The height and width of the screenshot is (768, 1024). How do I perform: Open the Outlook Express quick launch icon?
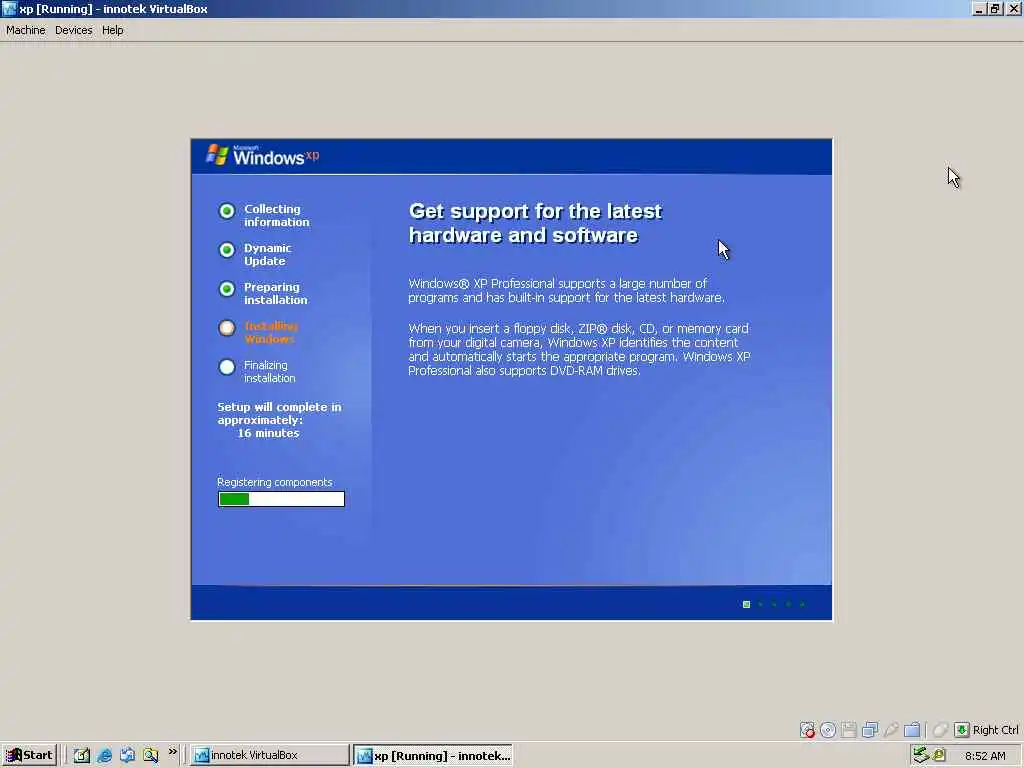(x=127, y=755)
